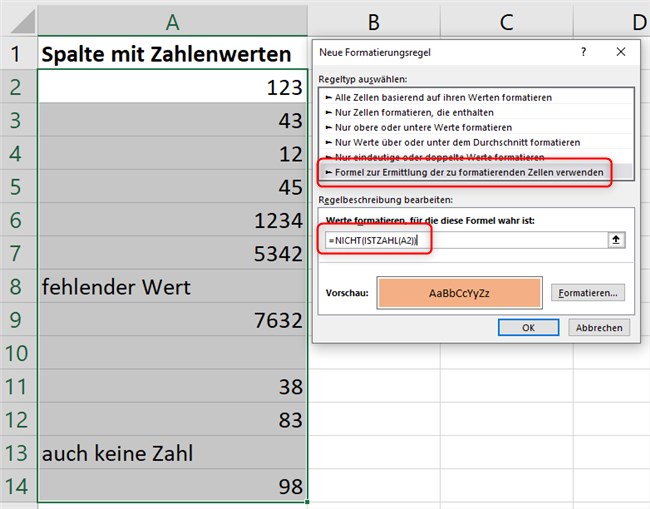Click the formula field containing =NICHT(ISTZAHL(A2))
The height and width of the screenshot is (509, 650).
pyautogui.click(x=466, y=240)
